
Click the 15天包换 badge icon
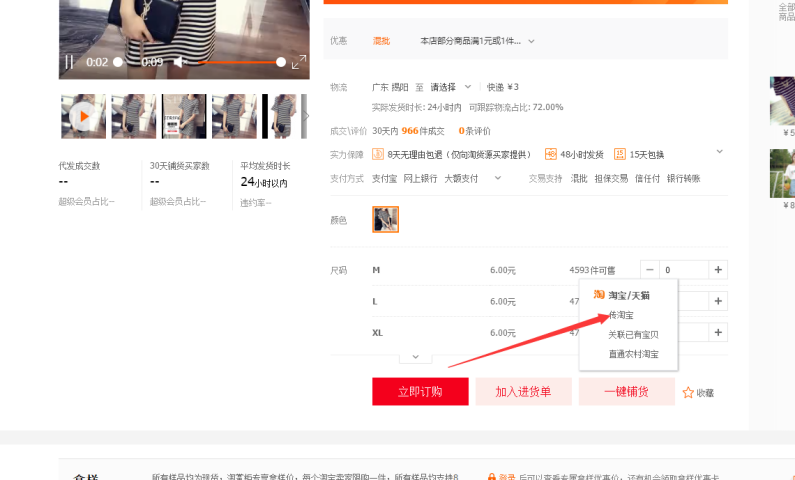[620, 154]
